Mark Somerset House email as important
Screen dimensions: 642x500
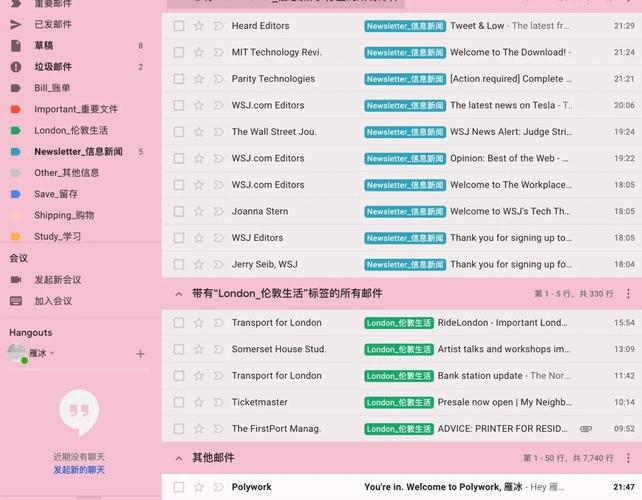point(218,349)
